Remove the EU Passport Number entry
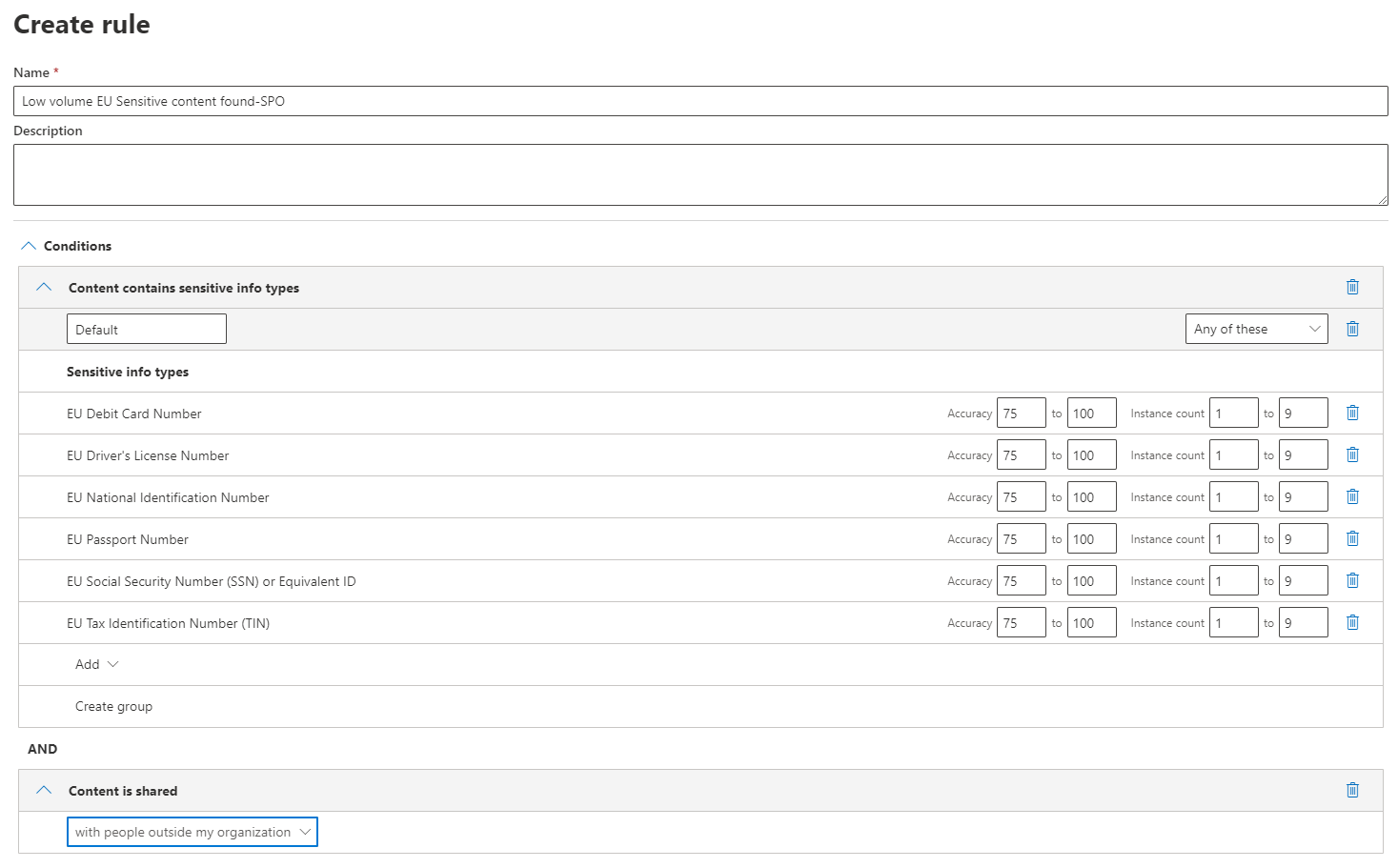The height and width of the screenshot is (868, 1398). (1351, 538)
